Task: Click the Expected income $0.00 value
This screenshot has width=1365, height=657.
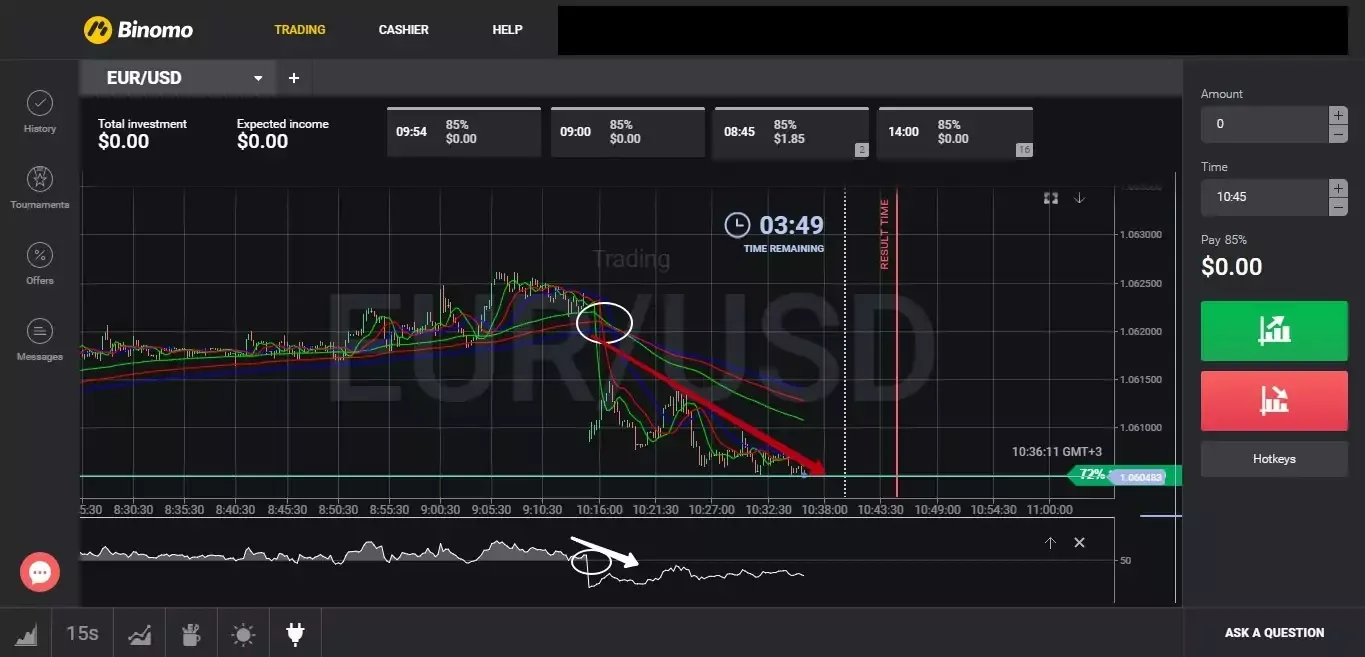Action: (263, 142)
